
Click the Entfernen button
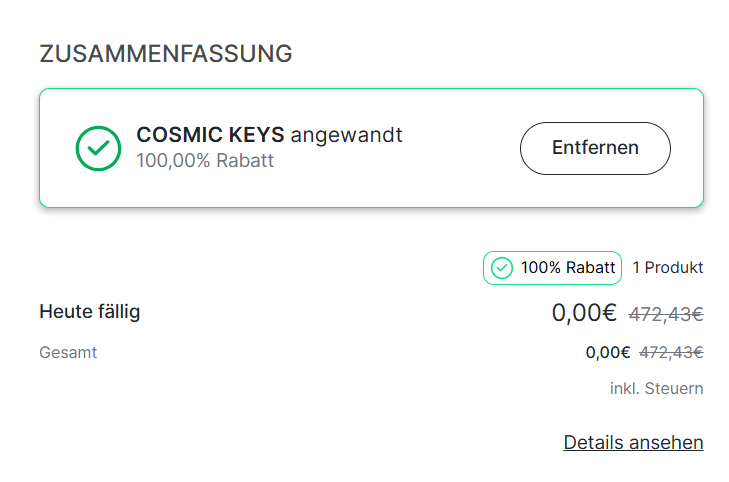(595, 148)
